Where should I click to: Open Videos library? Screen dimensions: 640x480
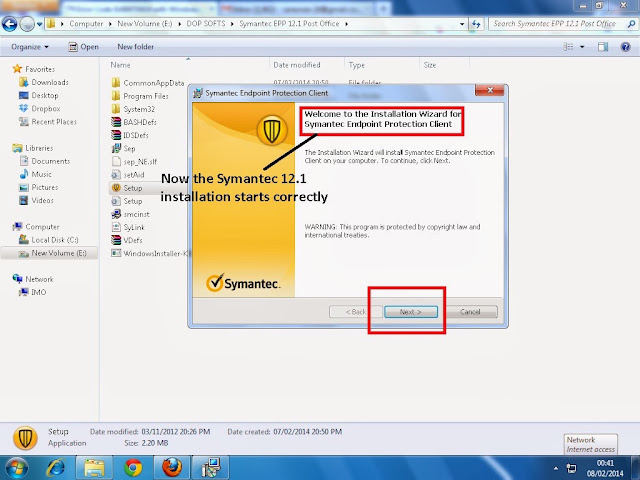[x=42, y=200]
